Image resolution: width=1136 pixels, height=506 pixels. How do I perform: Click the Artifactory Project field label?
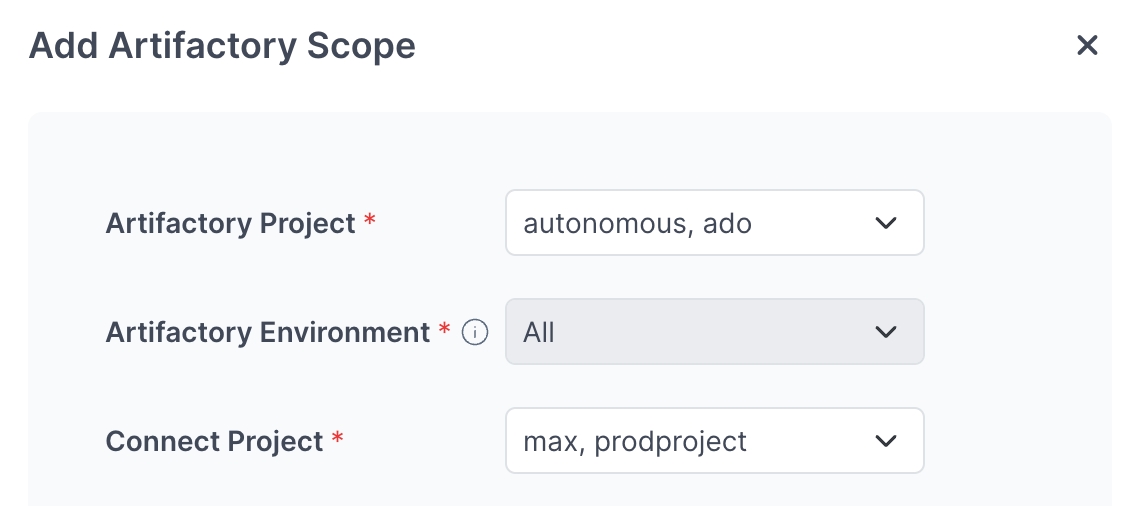(230, 223)
